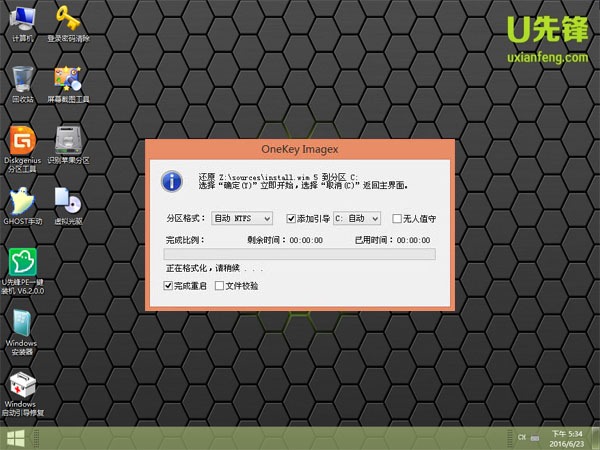This screenshot has width=600, height=450.
Task: Click the 分区格式 label
Action: tap(186, 218)
